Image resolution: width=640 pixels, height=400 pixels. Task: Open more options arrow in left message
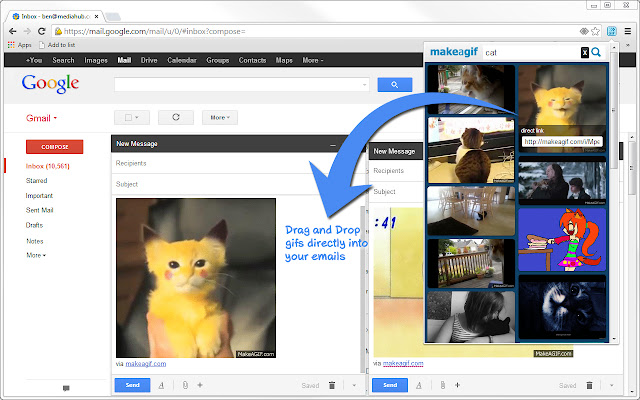click(x=354, y=385)
